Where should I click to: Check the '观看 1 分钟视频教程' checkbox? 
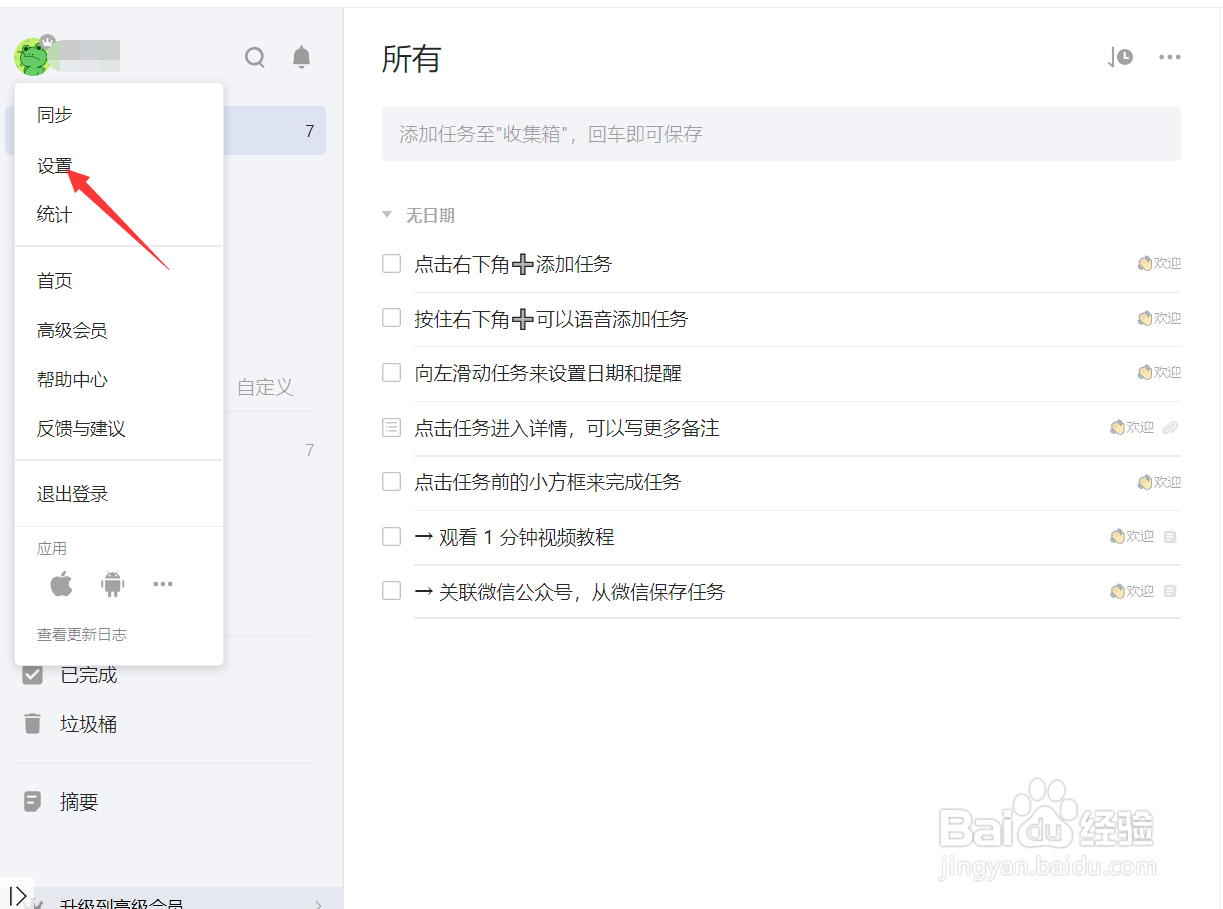(x=391, y=537)
